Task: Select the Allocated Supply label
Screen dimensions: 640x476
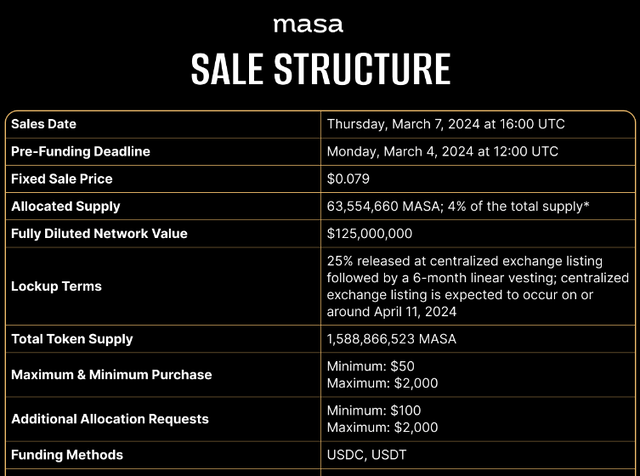Action: (x=65, y=206)
